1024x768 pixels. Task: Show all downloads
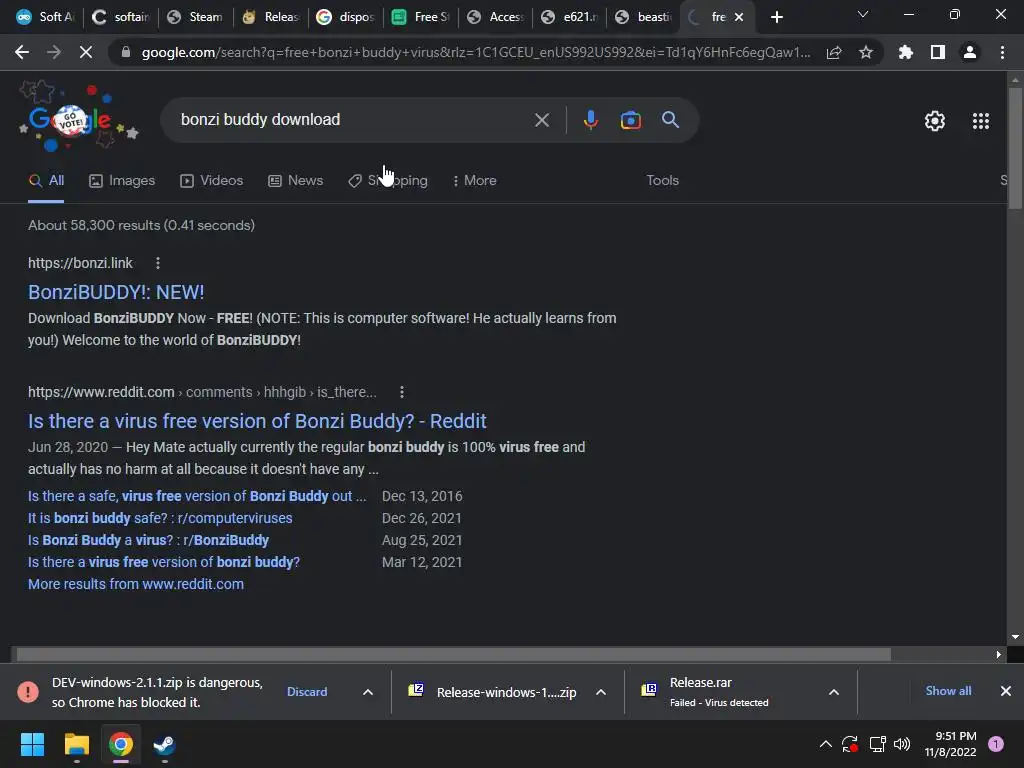click(948, 691)
